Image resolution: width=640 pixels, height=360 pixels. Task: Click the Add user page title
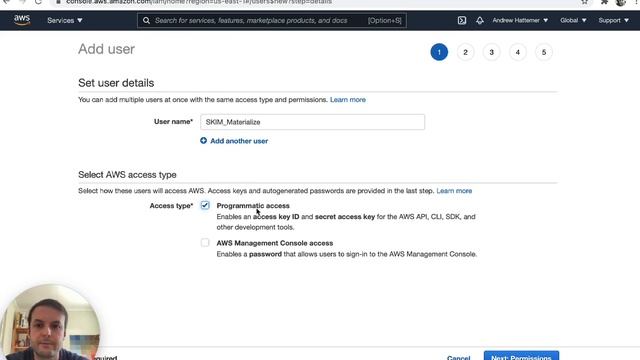point(106,49)
